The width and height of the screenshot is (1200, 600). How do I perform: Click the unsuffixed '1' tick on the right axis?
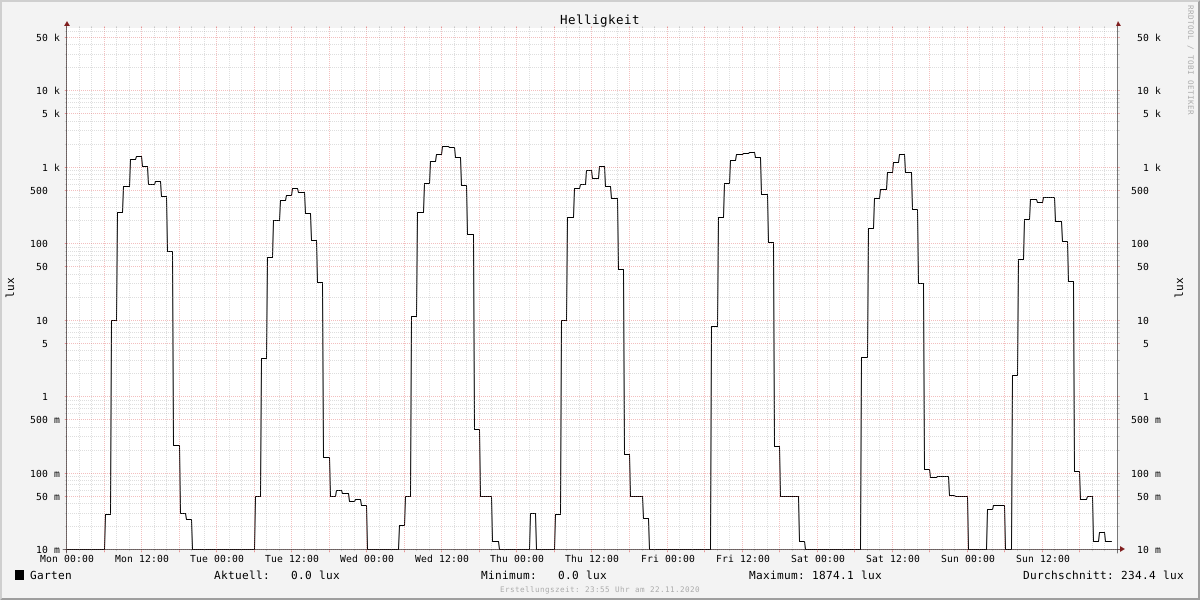pyautogui.click(x=1146, y=397)
